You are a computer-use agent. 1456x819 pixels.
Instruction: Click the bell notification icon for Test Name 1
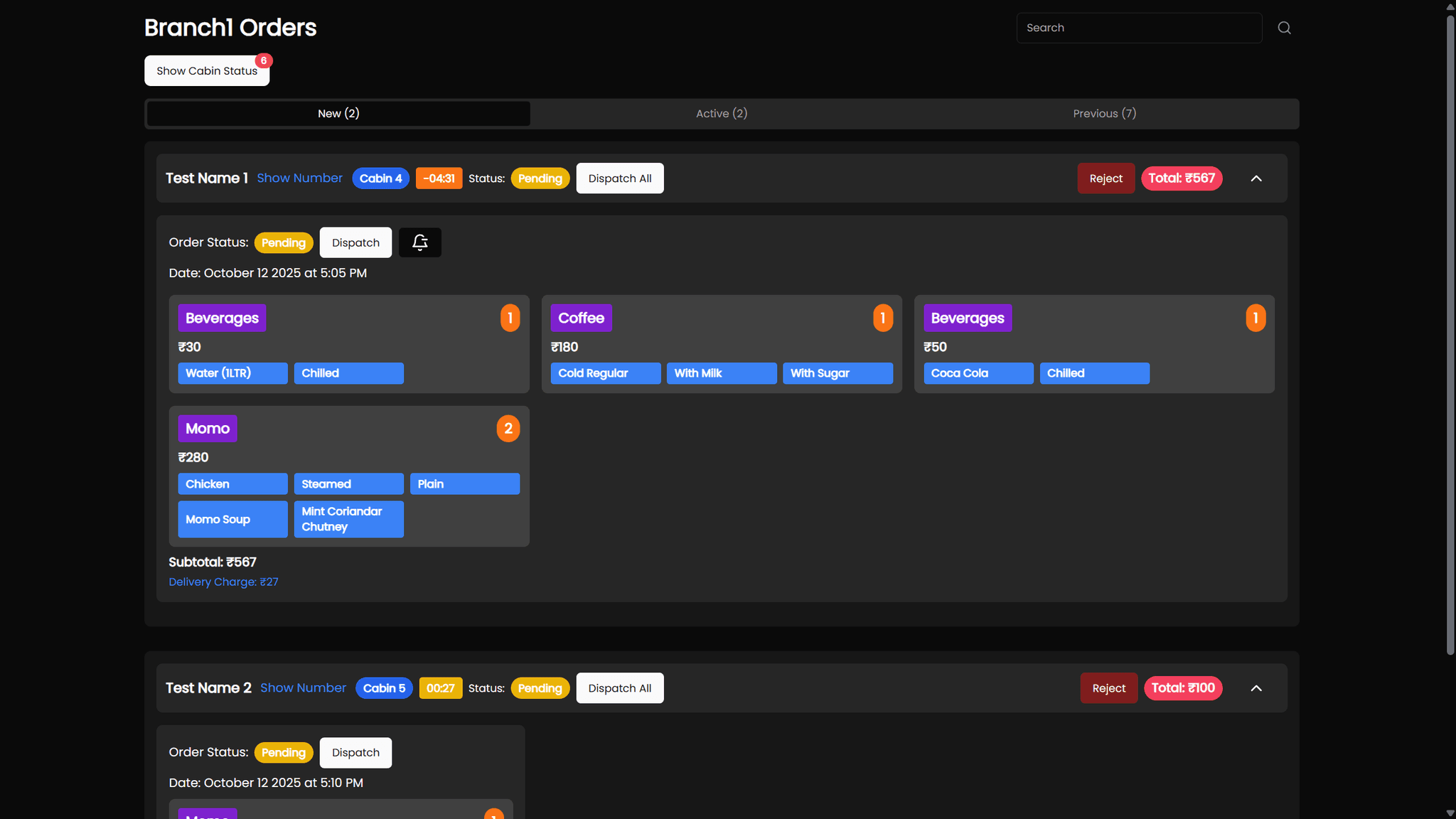coord(419,242)
